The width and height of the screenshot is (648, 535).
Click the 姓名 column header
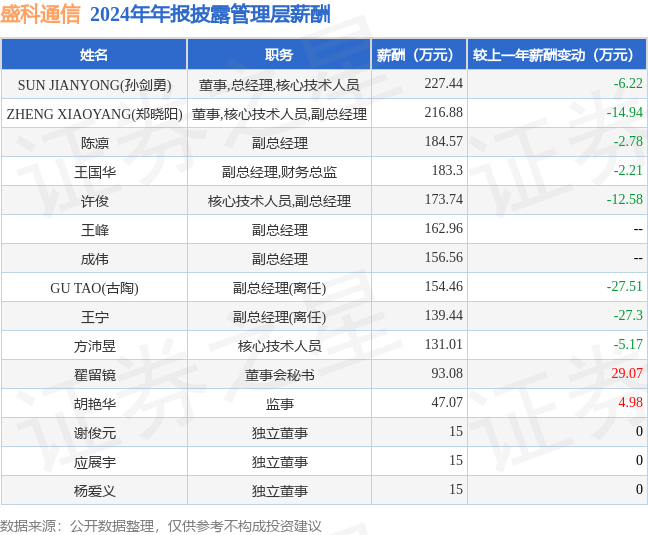click(94, 55)
